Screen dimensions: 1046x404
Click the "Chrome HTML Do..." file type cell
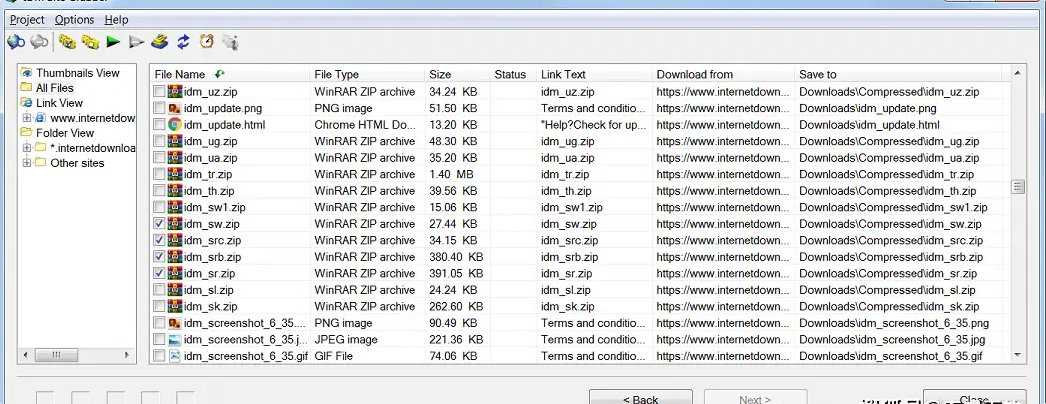[365, 125]
